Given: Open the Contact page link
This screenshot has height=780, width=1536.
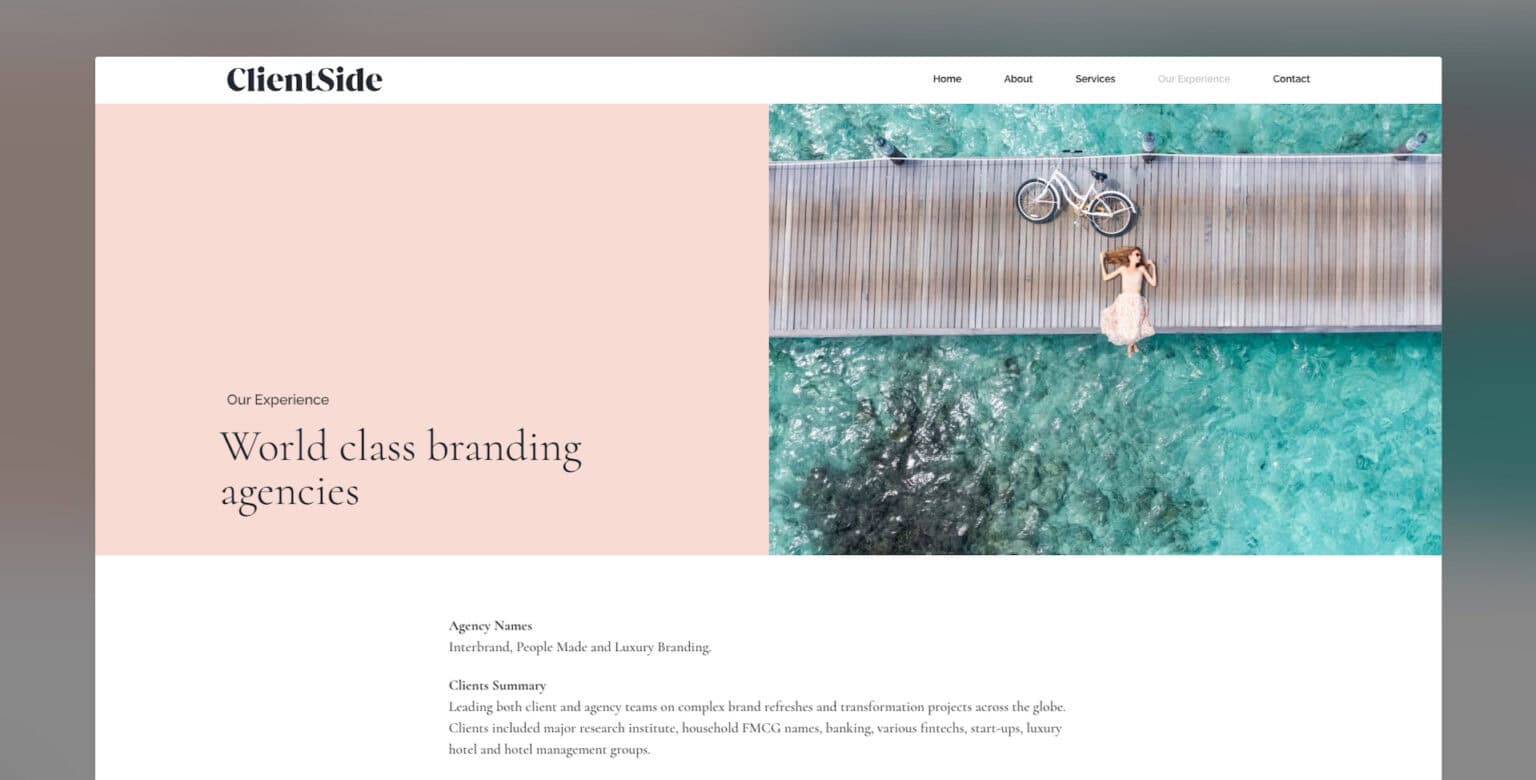Looking at the screenshot, I should tap(1291, 79).
